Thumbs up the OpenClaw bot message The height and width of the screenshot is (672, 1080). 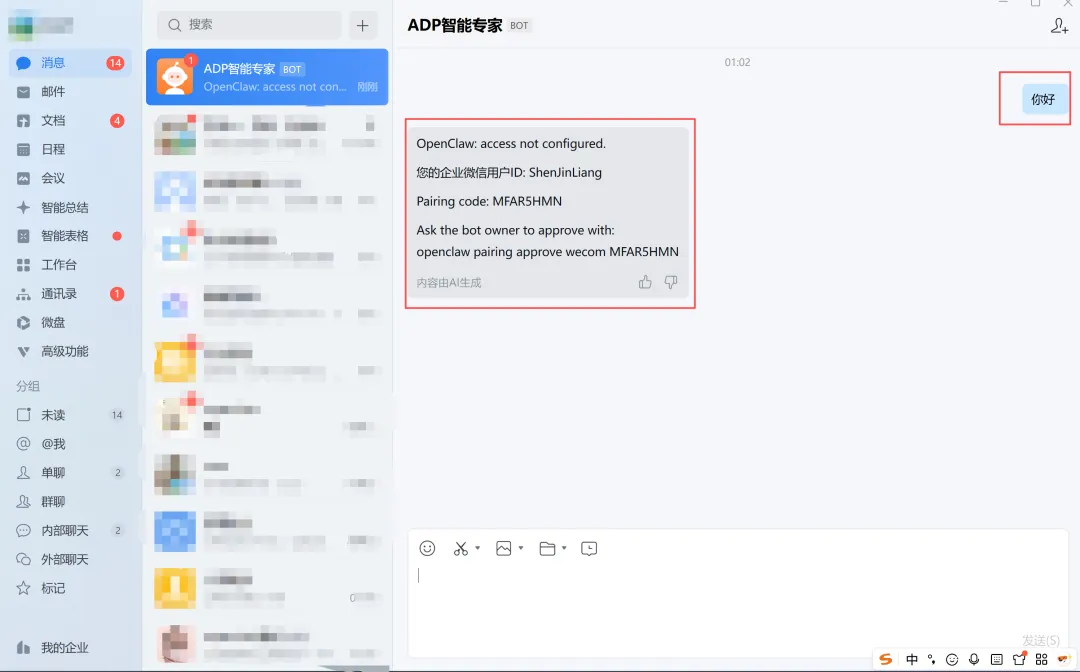(x=645, y=282)
